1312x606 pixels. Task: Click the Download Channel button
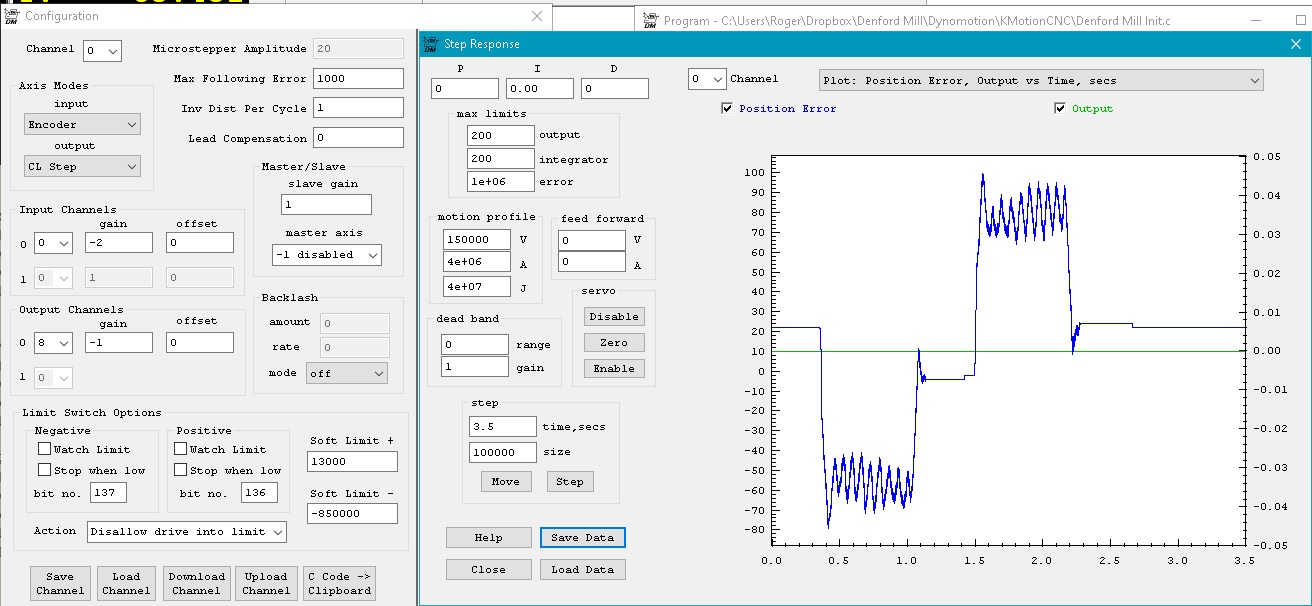point(196,583)
